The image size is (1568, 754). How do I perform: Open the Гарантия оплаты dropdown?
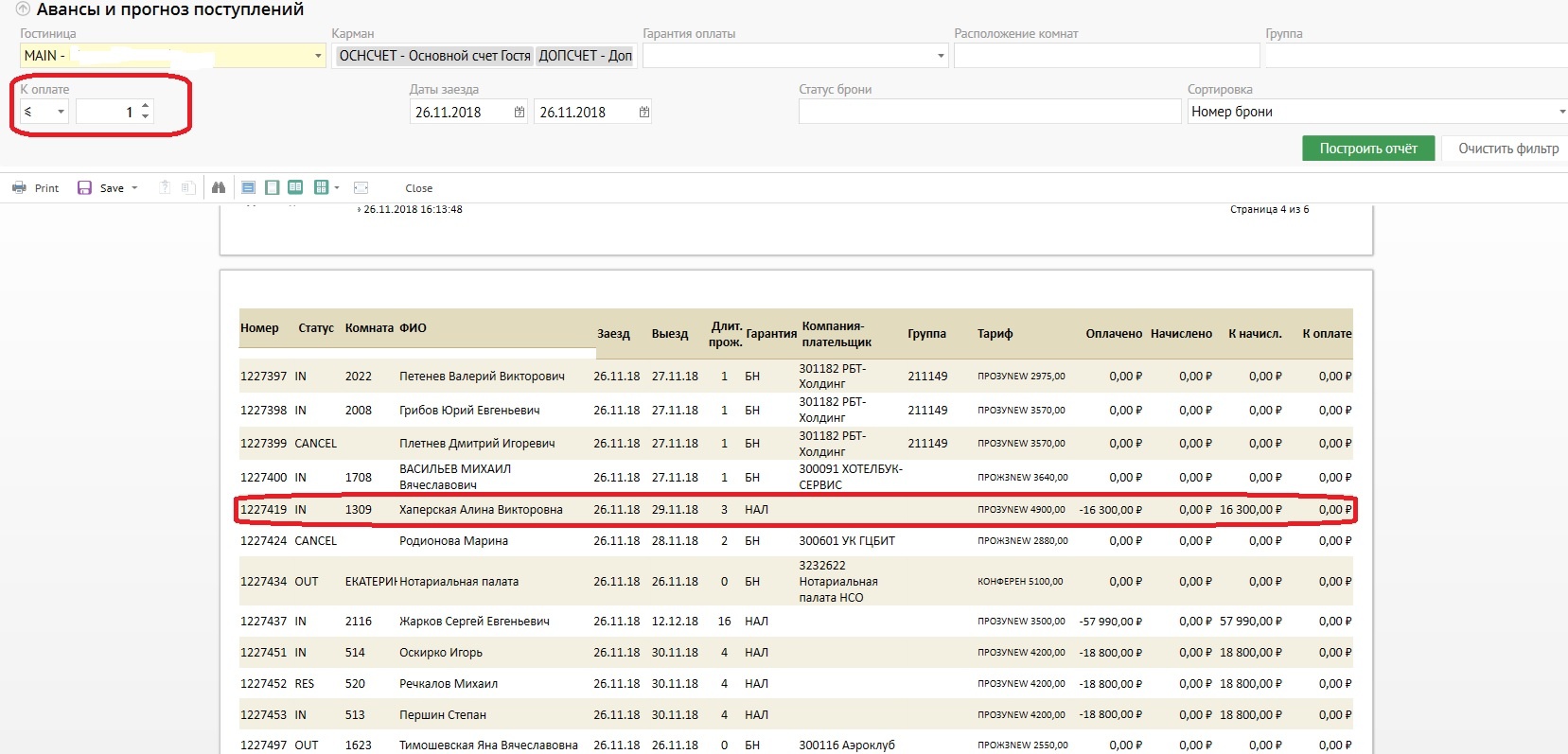[x=940, y=56]
